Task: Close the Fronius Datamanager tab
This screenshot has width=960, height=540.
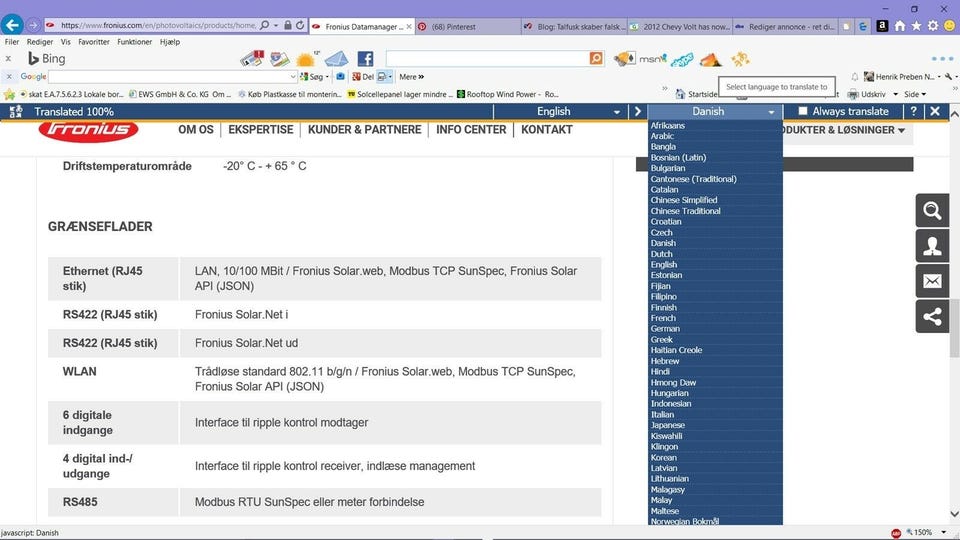Action: point(409,26)
